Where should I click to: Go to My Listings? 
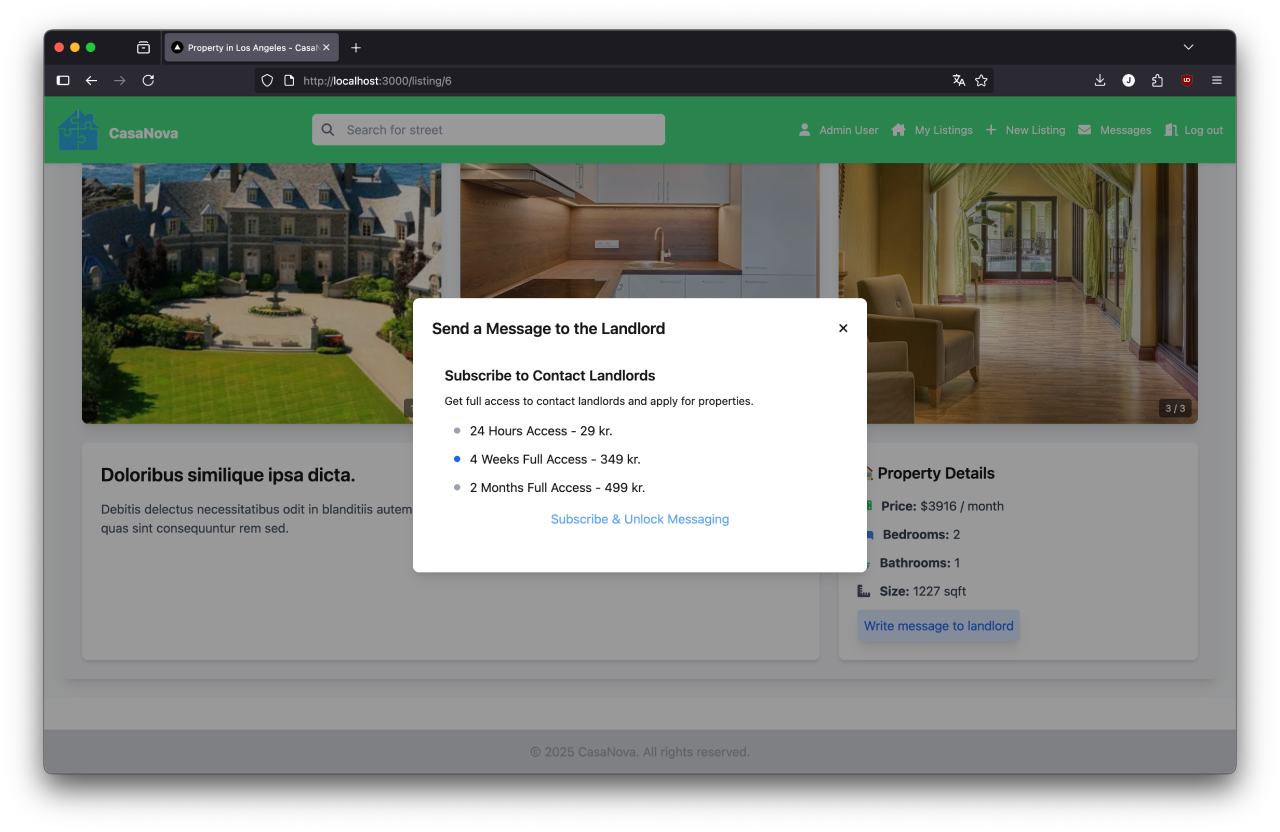(931, 130)
